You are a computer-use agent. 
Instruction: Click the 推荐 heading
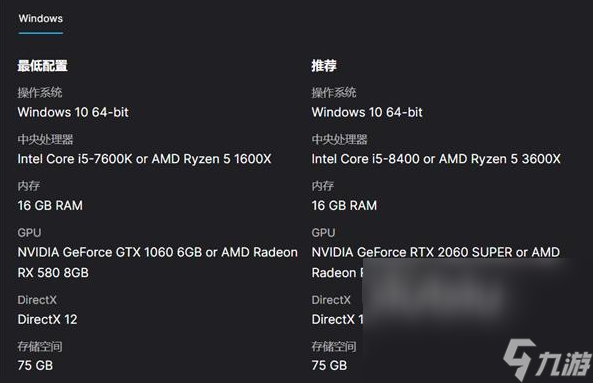(x=324, y=66)
